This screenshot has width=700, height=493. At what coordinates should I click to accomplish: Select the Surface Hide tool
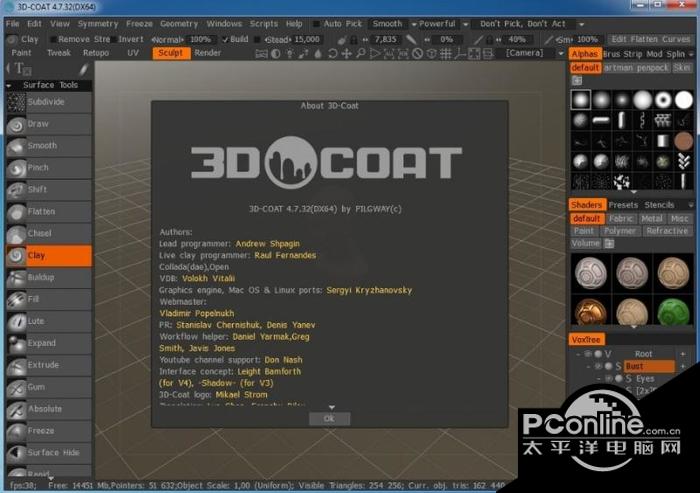[x=49, y=452]
